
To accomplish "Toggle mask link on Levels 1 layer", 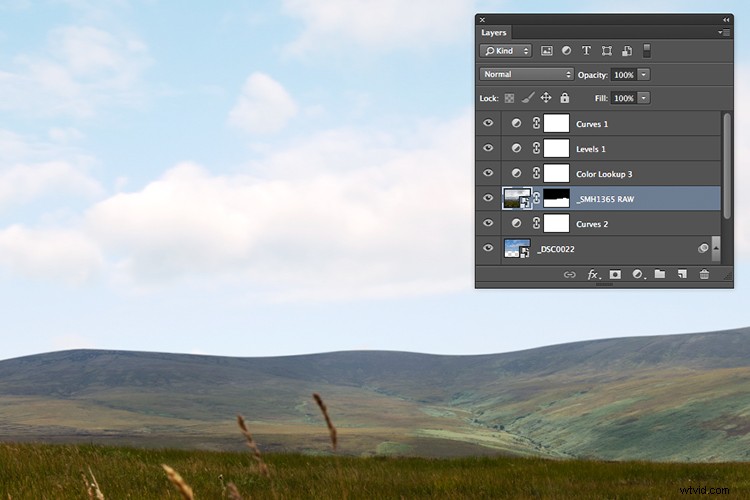I will tap(536, 148).
